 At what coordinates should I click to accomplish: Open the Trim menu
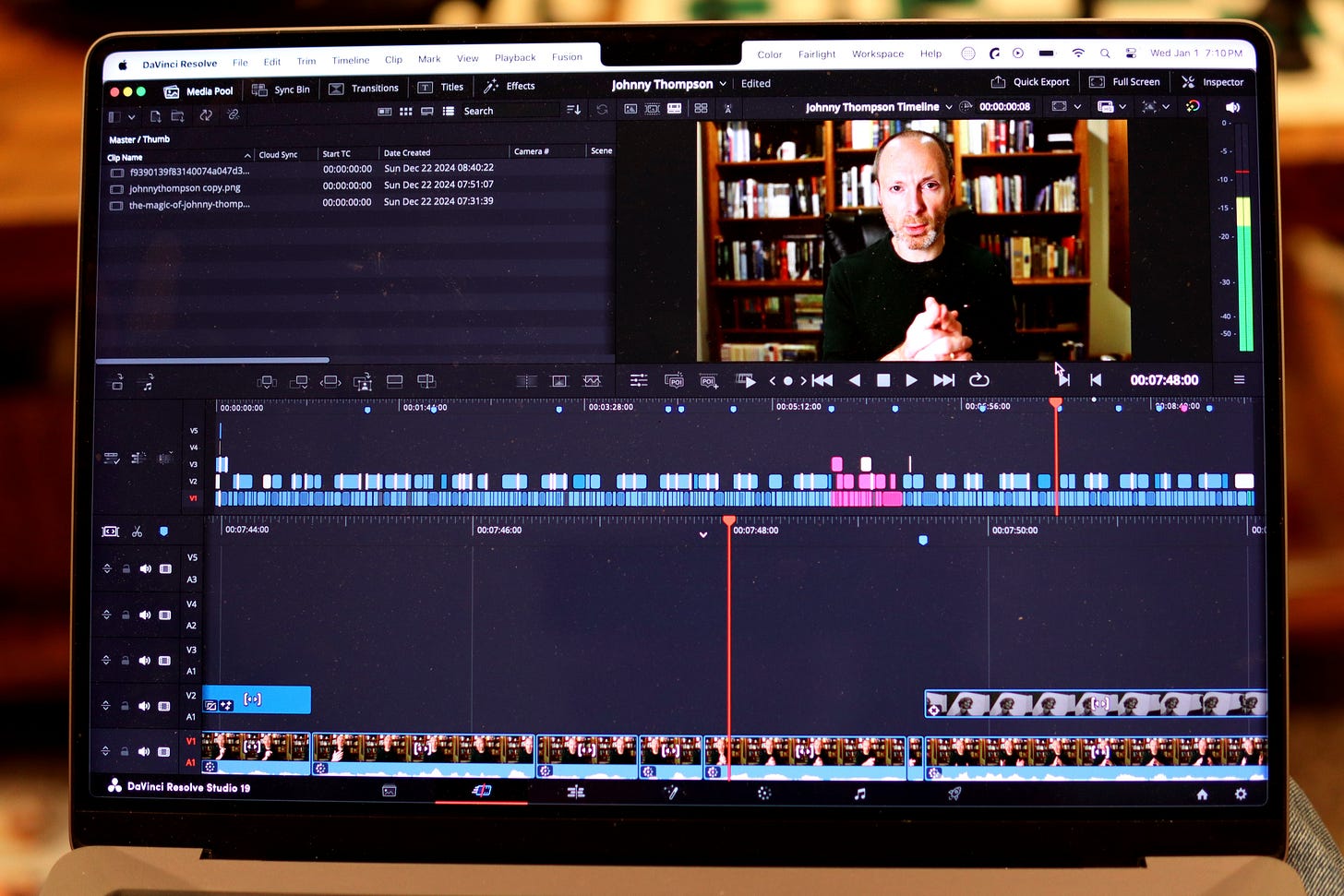click(306, 61)
